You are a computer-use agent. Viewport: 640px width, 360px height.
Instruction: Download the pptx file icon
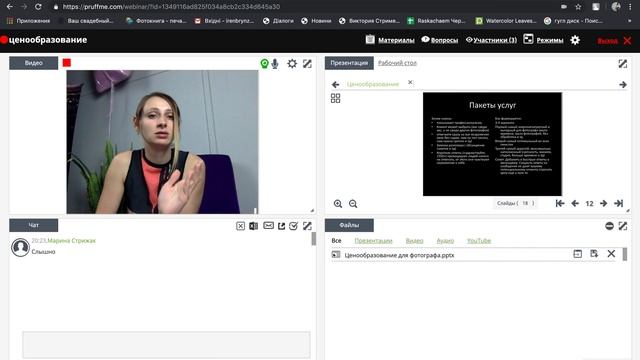(594, 254)
